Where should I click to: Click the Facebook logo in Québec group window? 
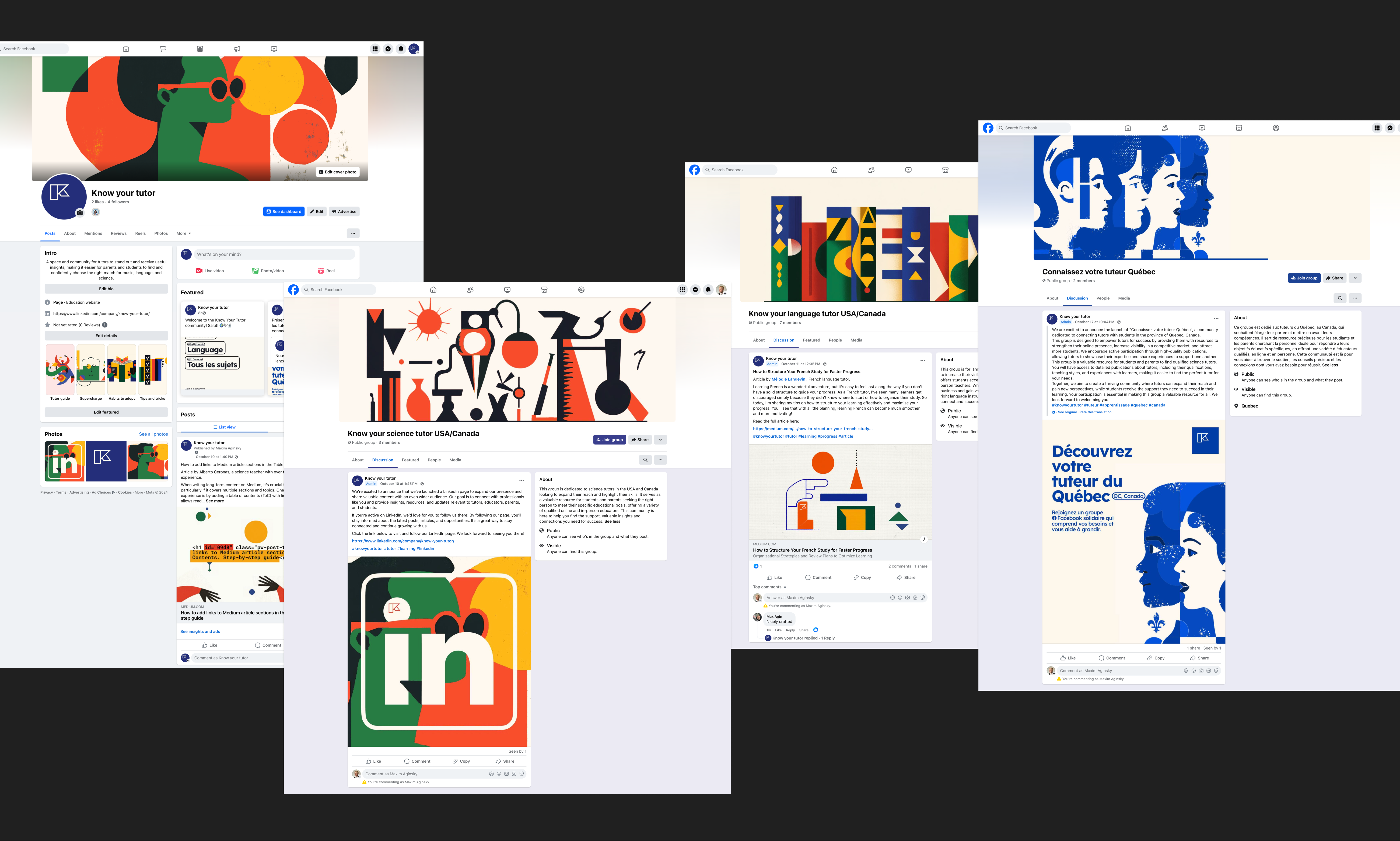click(988, 128)
